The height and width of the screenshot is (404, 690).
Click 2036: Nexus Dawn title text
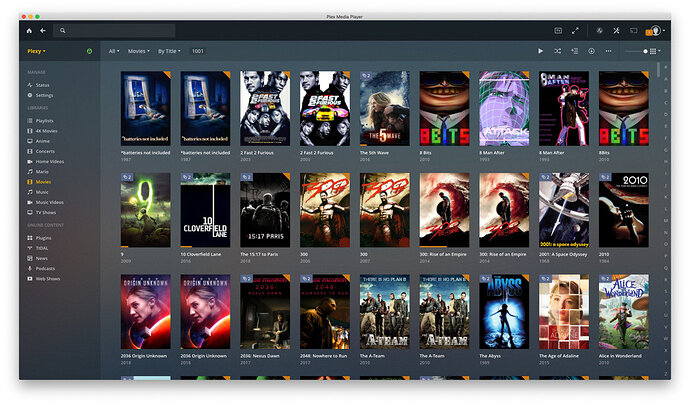(260, 356)
